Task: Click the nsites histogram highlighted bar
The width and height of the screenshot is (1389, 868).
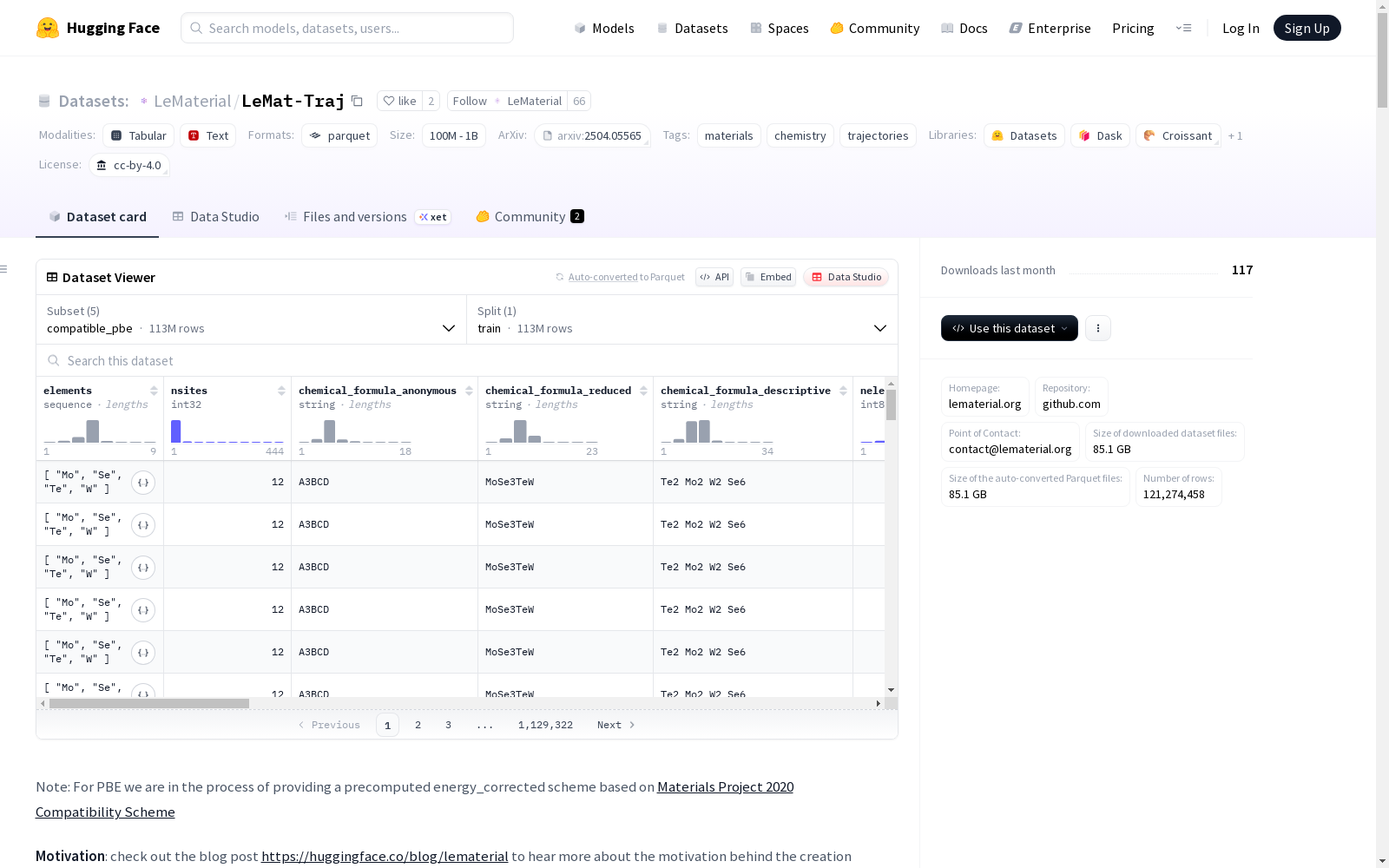Action: 175,431
